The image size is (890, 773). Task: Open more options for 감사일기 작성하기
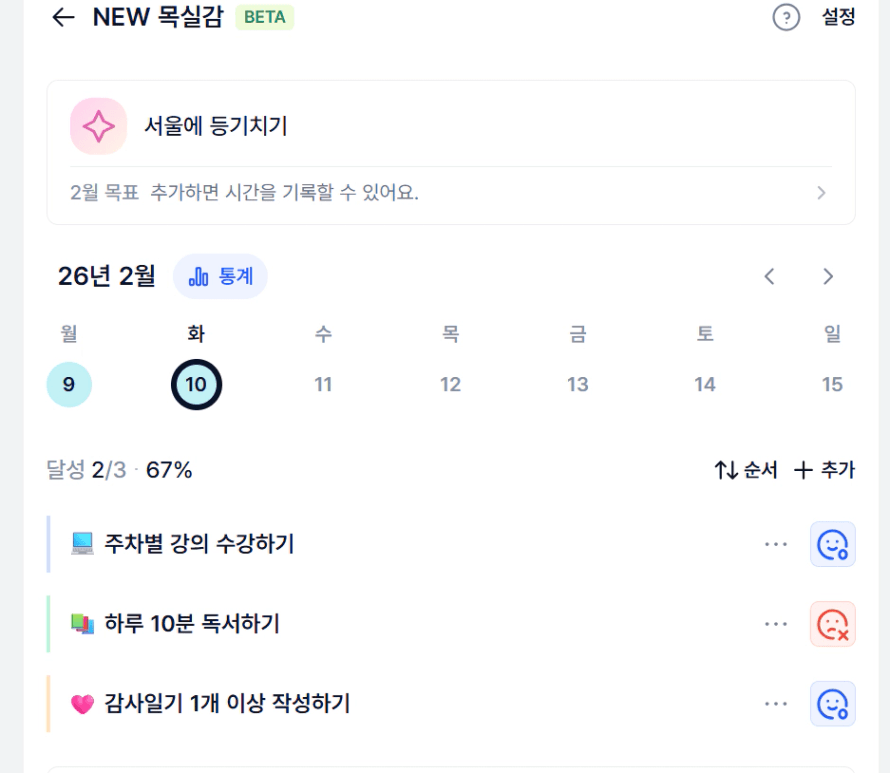coord(776,704)
